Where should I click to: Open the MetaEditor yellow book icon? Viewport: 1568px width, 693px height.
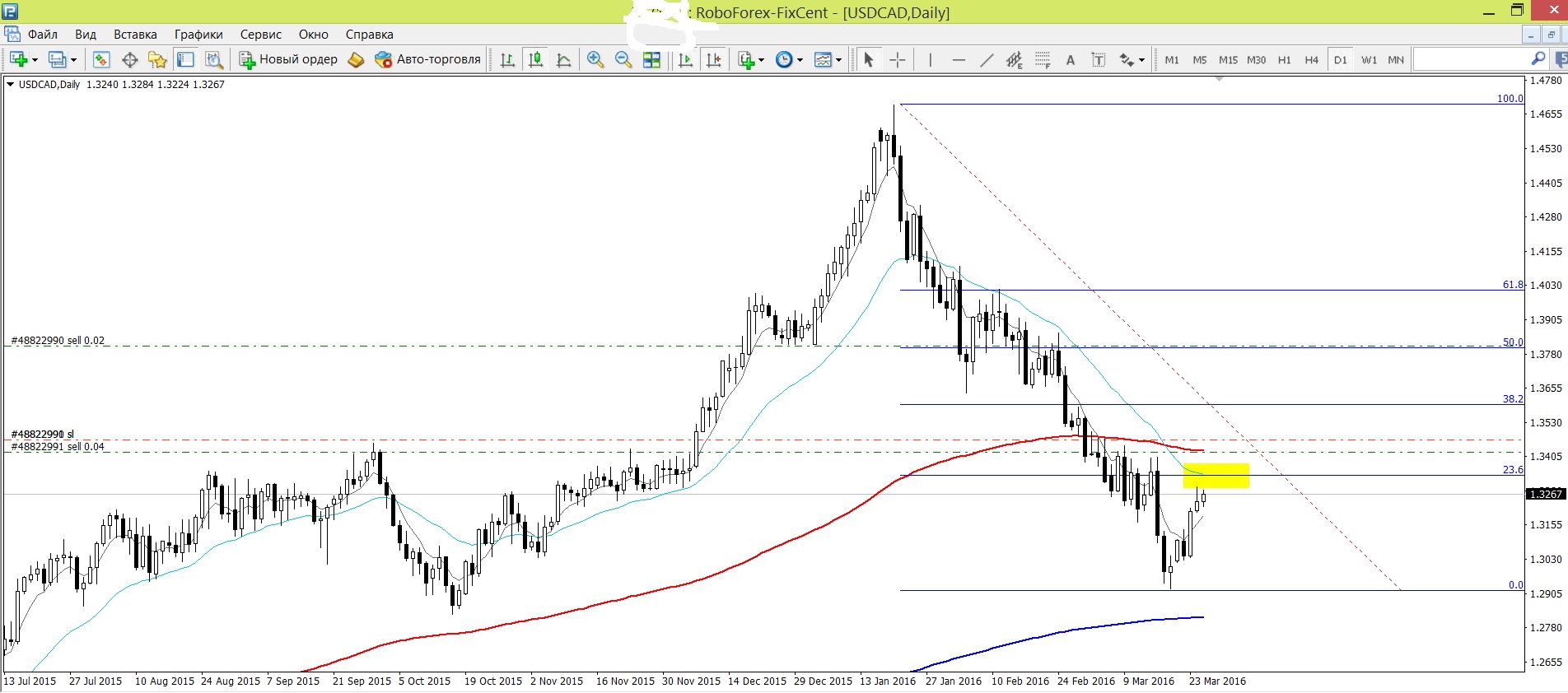pyautogui.click(x=356, y=59)
